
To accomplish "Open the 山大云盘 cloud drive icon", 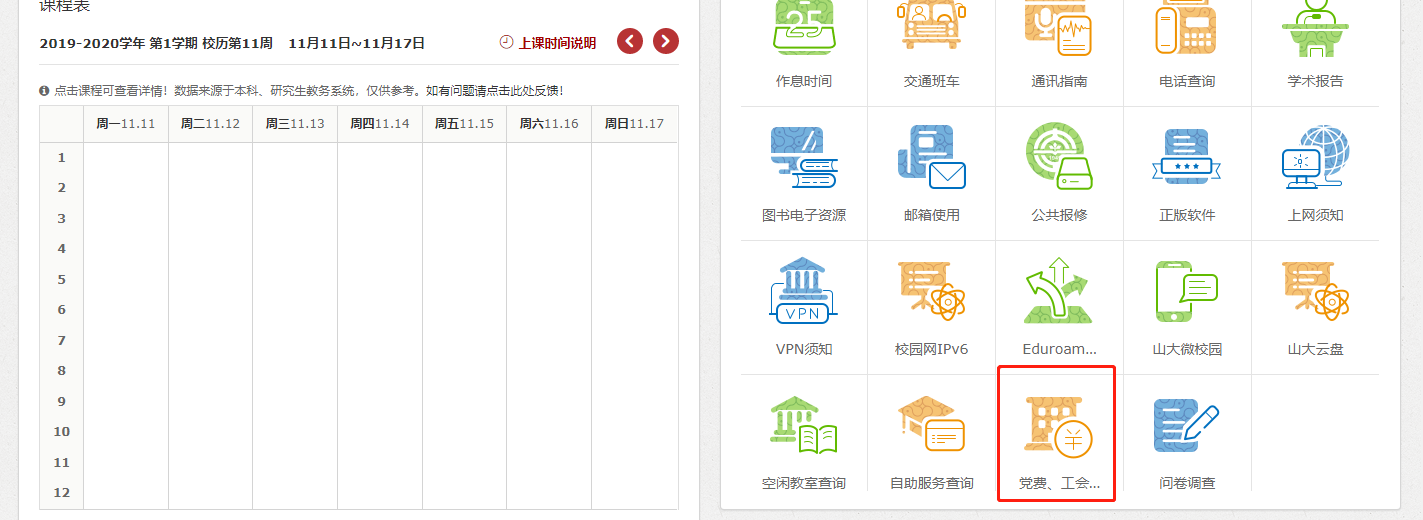I will (1315, 293).
